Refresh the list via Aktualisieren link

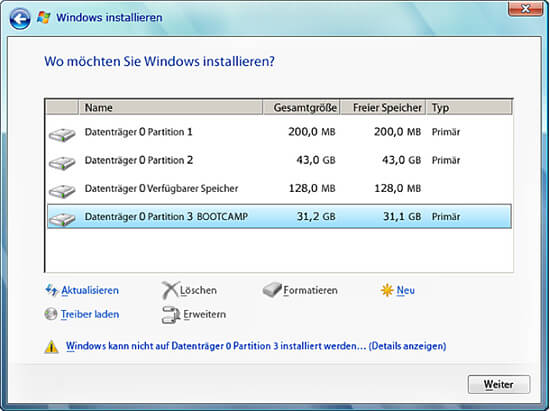click(90, 290)
